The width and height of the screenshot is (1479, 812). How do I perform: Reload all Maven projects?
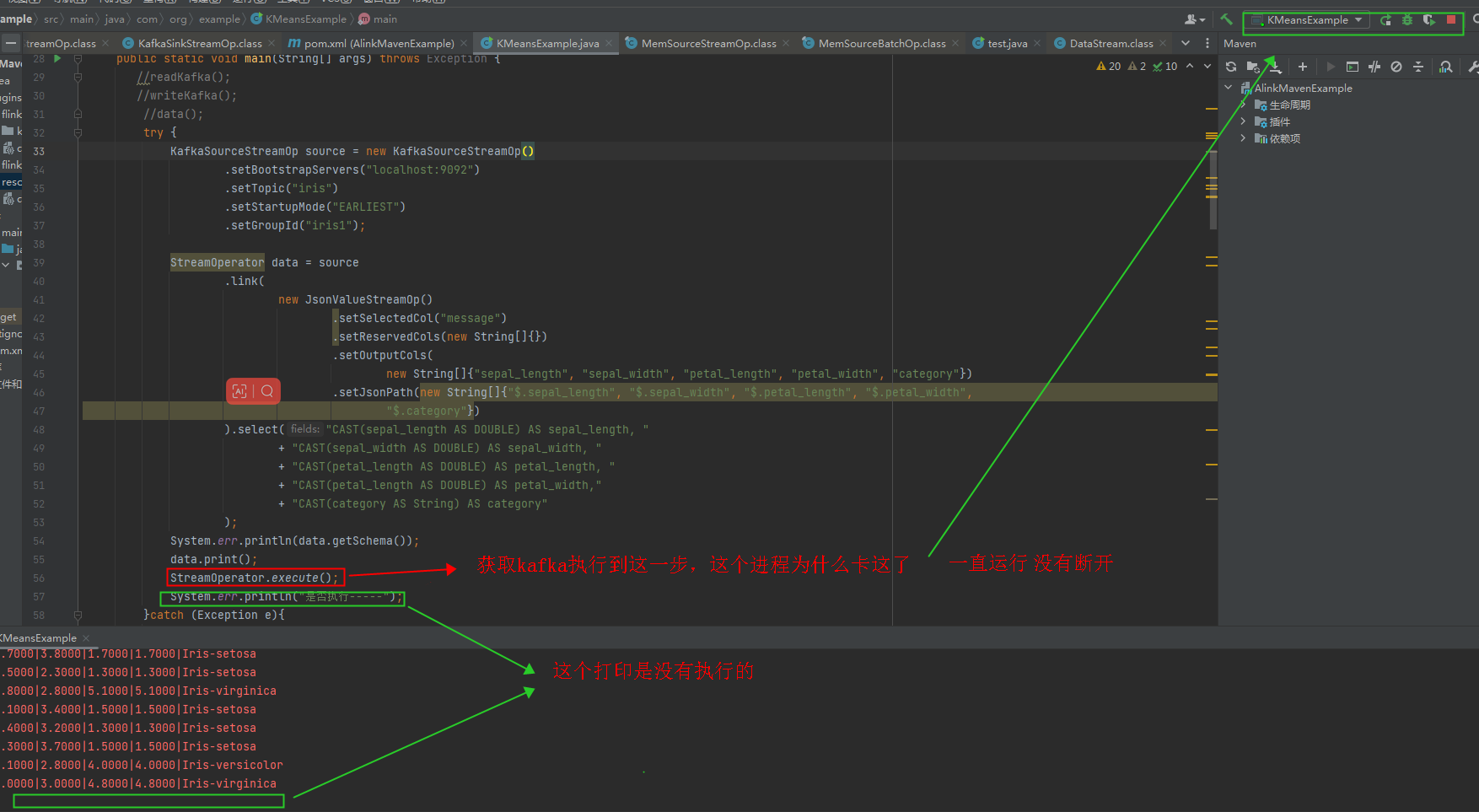[x=1231, y=67]
